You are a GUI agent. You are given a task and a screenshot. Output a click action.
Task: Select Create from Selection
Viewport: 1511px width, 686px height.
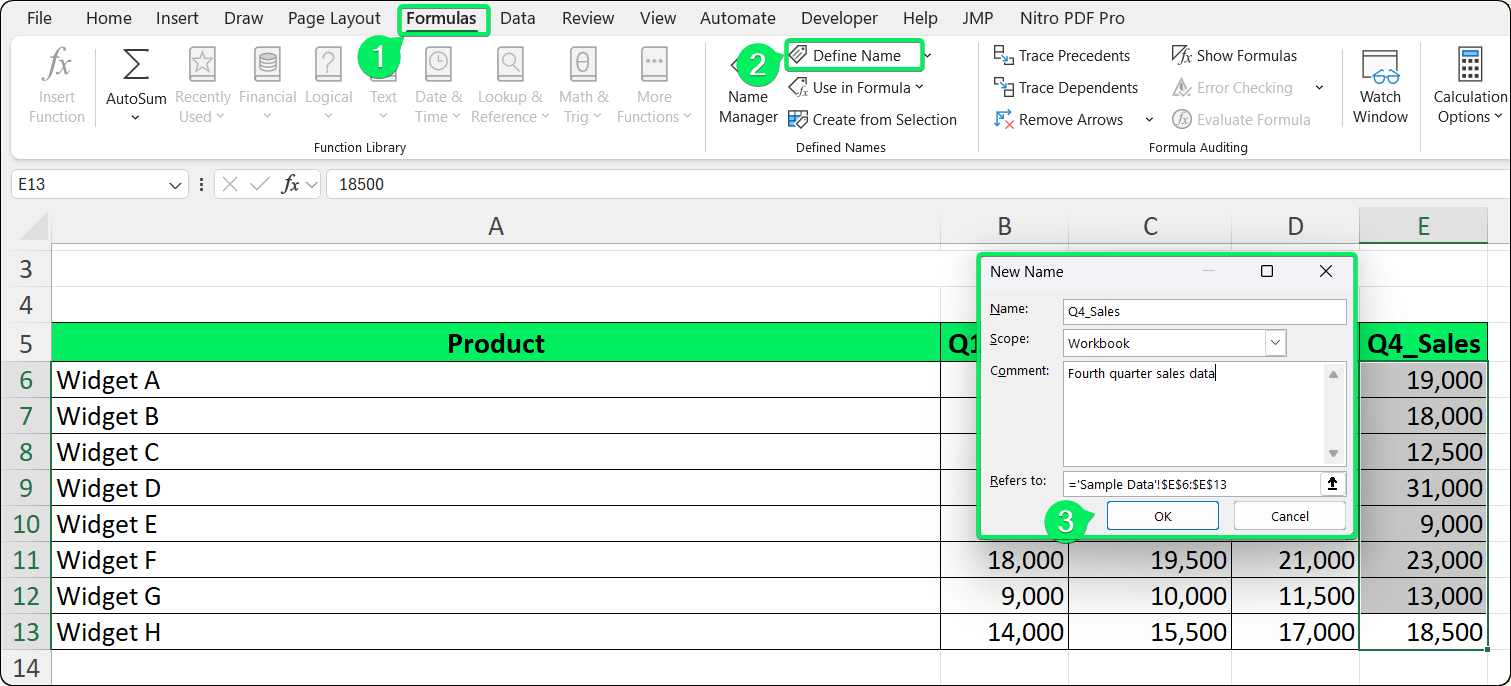[x=873, y=119]
